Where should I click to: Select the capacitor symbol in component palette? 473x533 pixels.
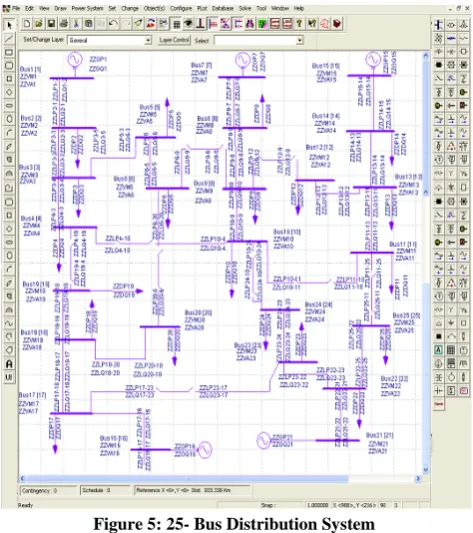point(439,391)
